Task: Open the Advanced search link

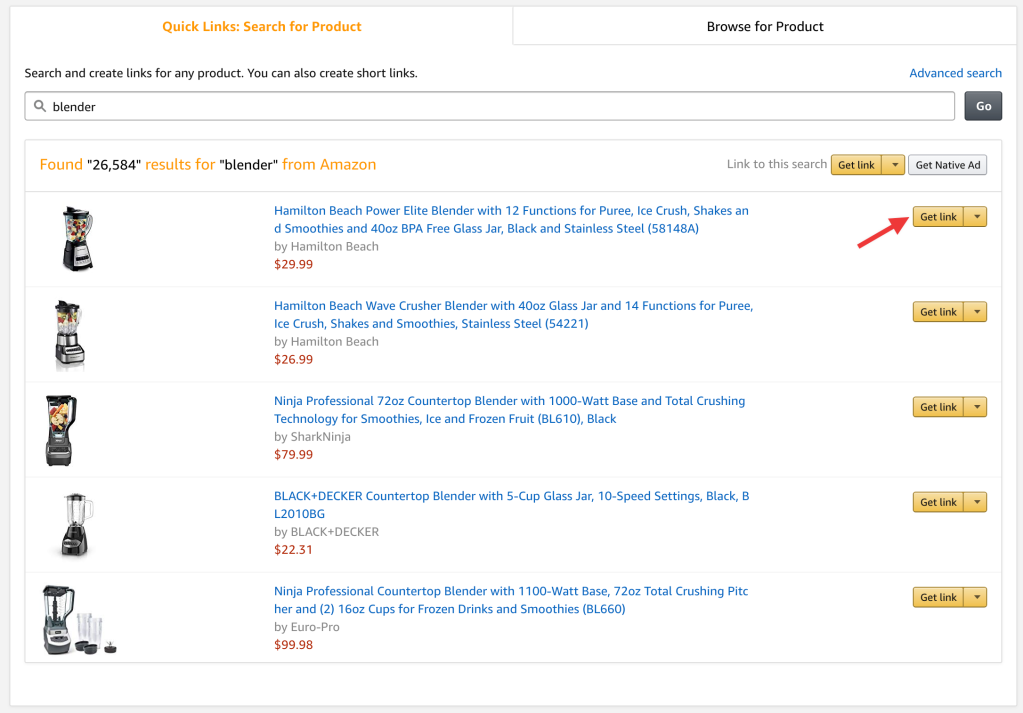Action: [955, 73]
